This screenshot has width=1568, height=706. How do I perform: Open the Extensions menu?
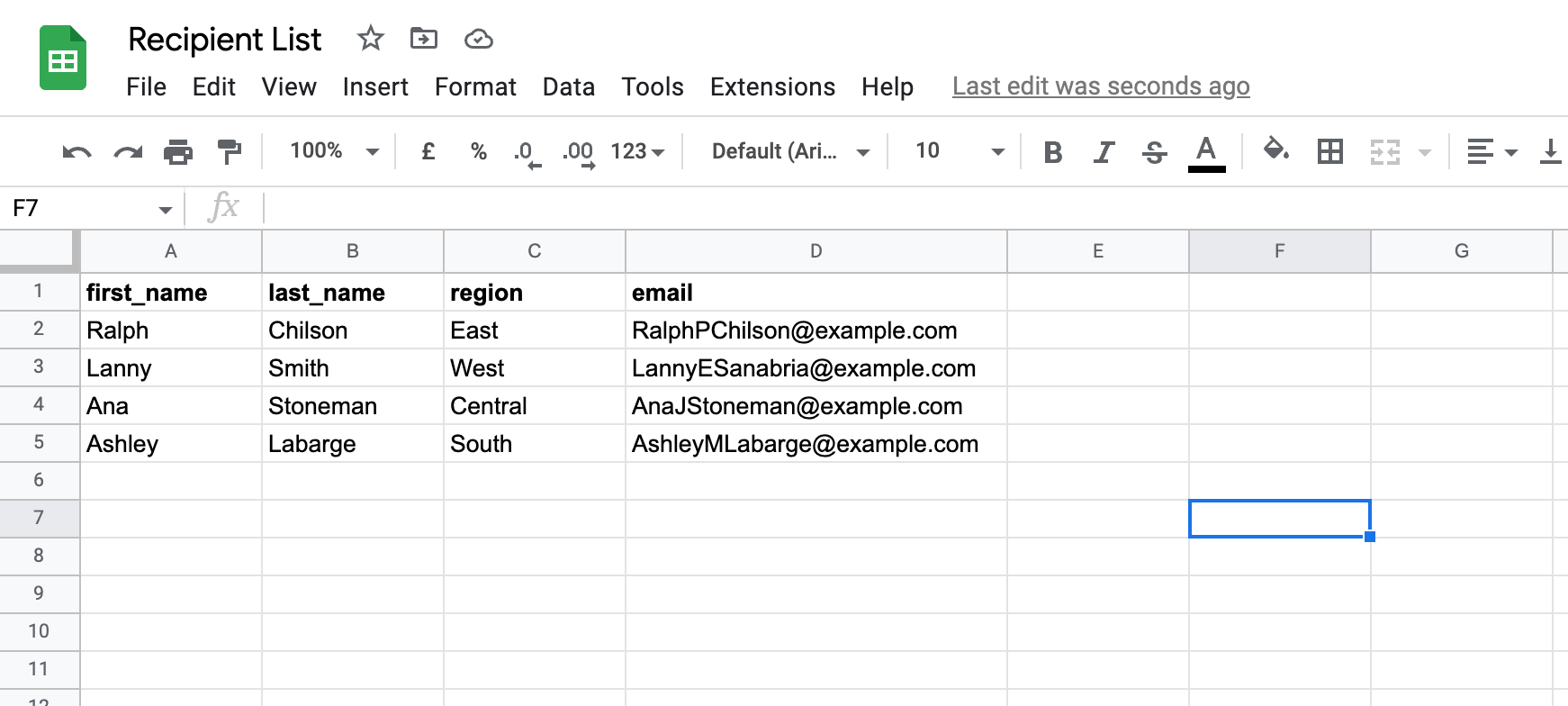(772, 86)
